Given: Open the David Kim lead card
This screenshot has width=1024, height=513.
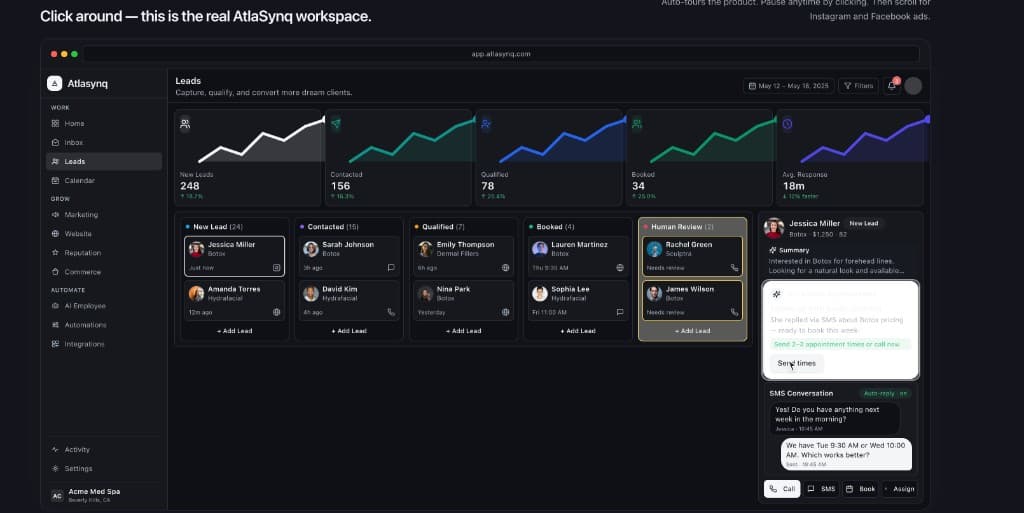Looking at the screenshot, I should point(349,300).
